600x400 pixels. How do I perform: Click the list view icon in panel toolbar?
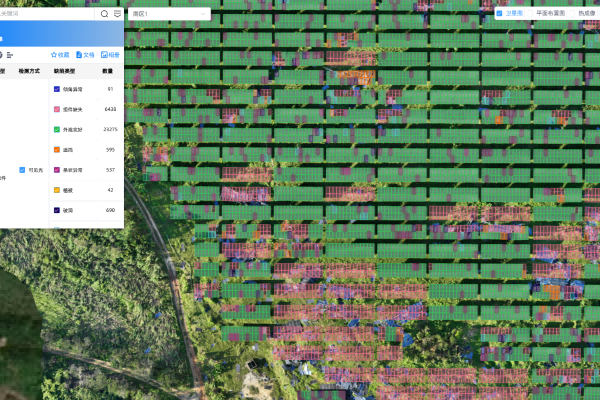point(10,54)
